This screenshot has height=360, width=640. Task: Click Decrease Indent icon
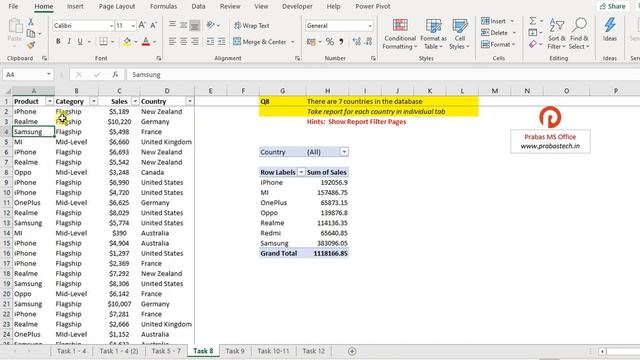click(210, 41)
